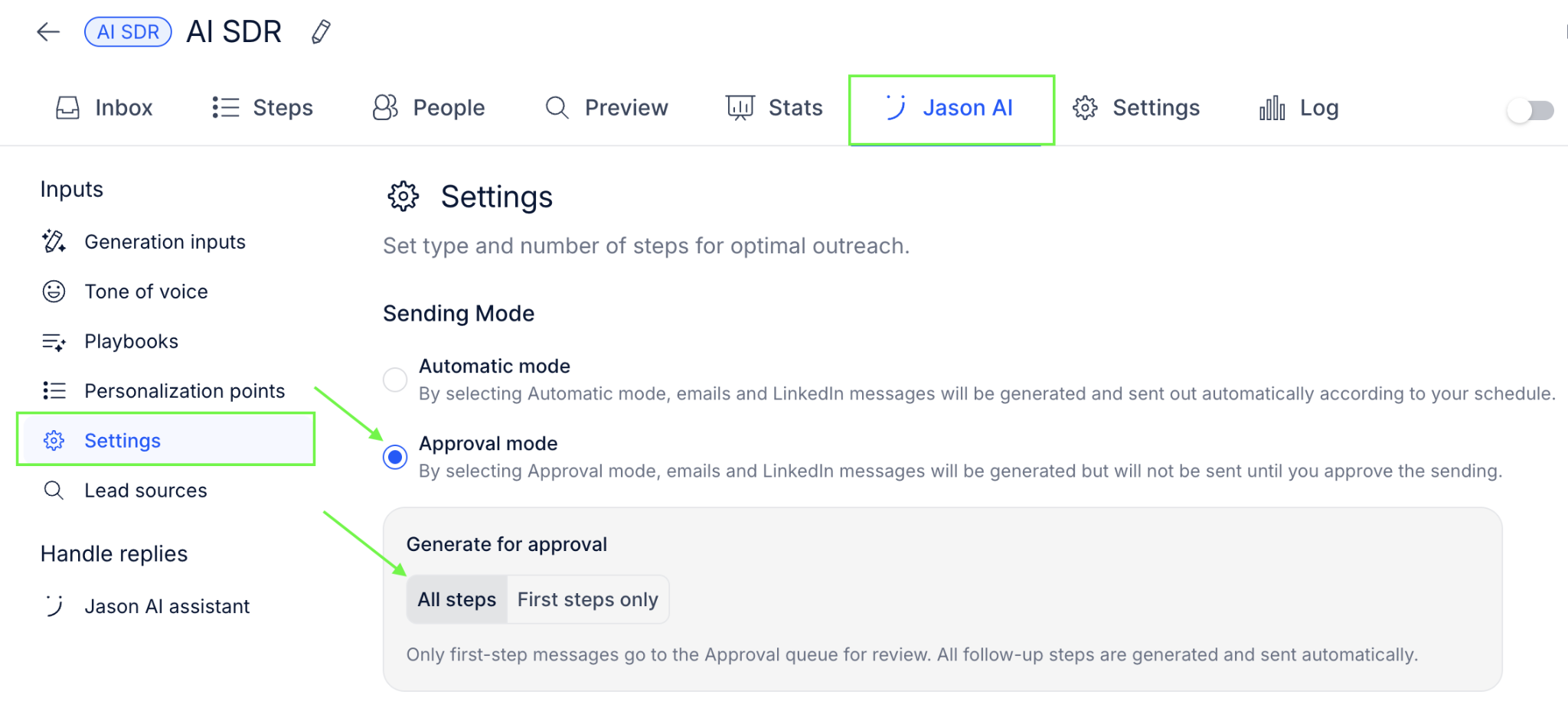Image resolution: width=1568 pixels, height=724 pixels.
Task: Click the Playbooks sparkle list icon
Action: (x=54, y=341)
